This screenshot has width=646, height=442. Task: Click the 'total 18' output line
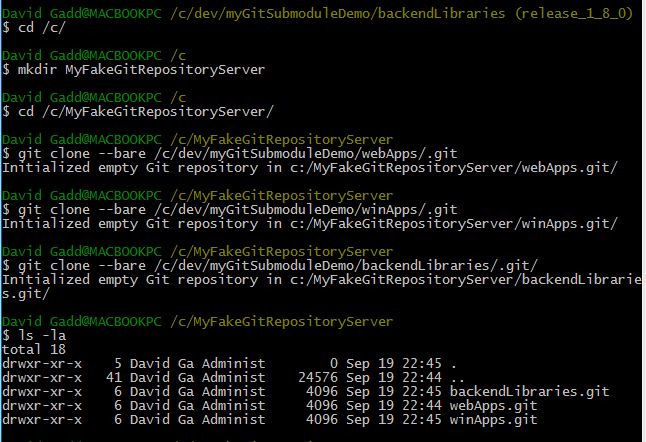pyautogui.click(x=34, y=349)
